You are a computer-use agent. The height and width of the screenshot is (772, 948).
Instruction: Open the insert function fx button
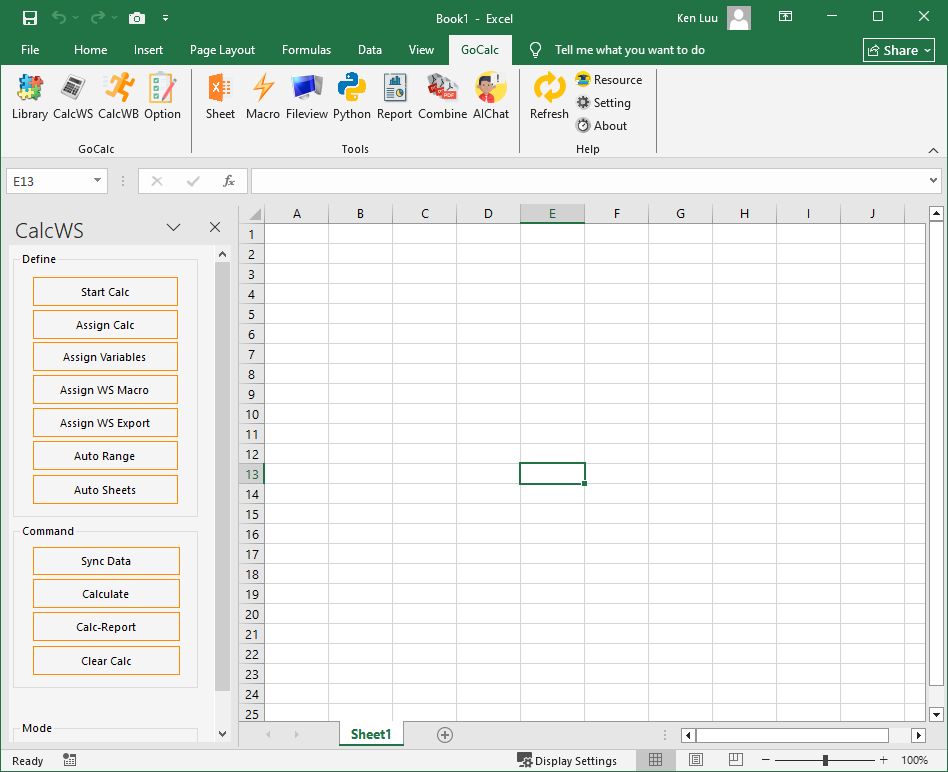(229, 181)
